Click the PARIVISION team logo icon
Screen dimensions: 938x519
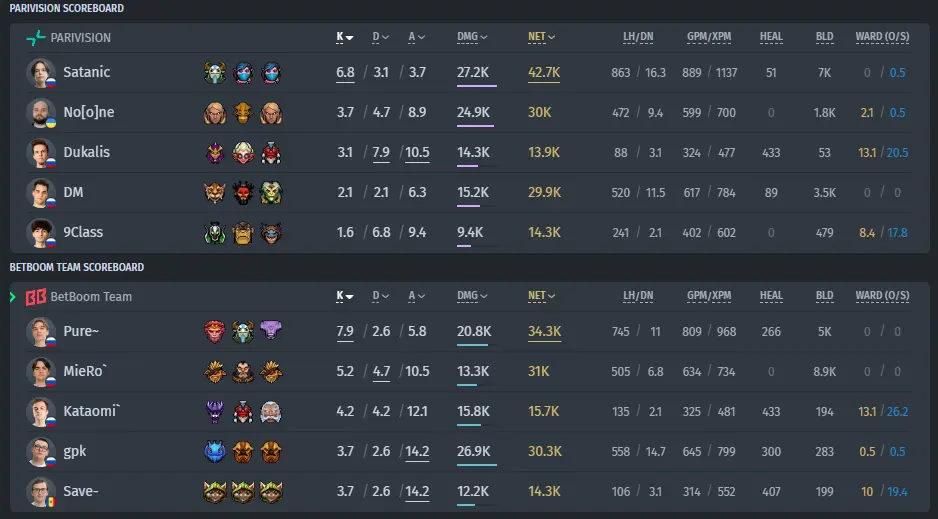click(x=36, y=38)
